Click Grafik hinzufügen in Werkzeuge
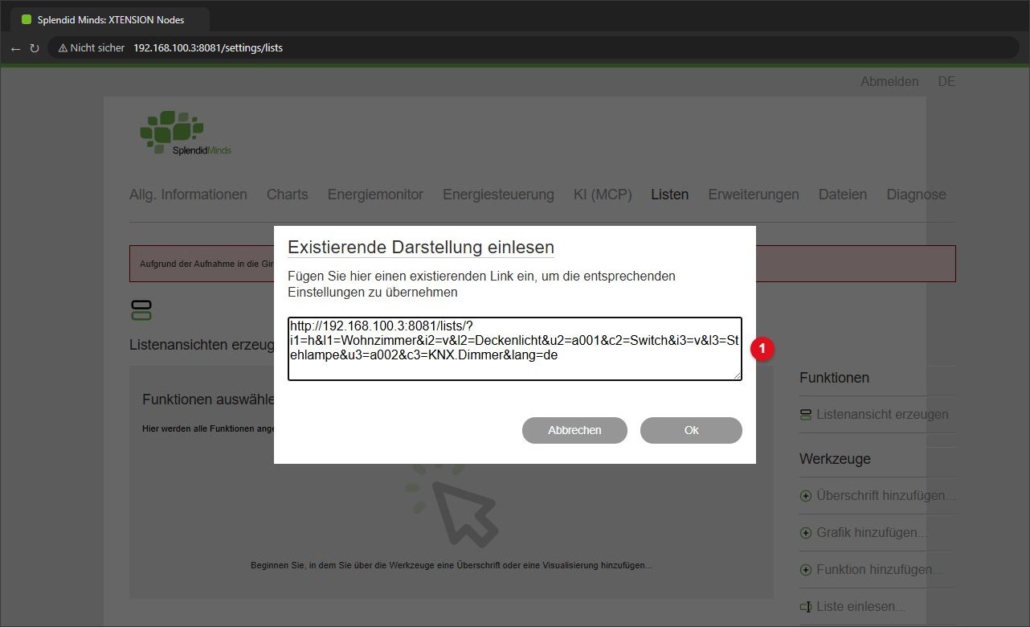Image resolution: width=1030 pixels, height=627 pixels. tap(871, 532)
